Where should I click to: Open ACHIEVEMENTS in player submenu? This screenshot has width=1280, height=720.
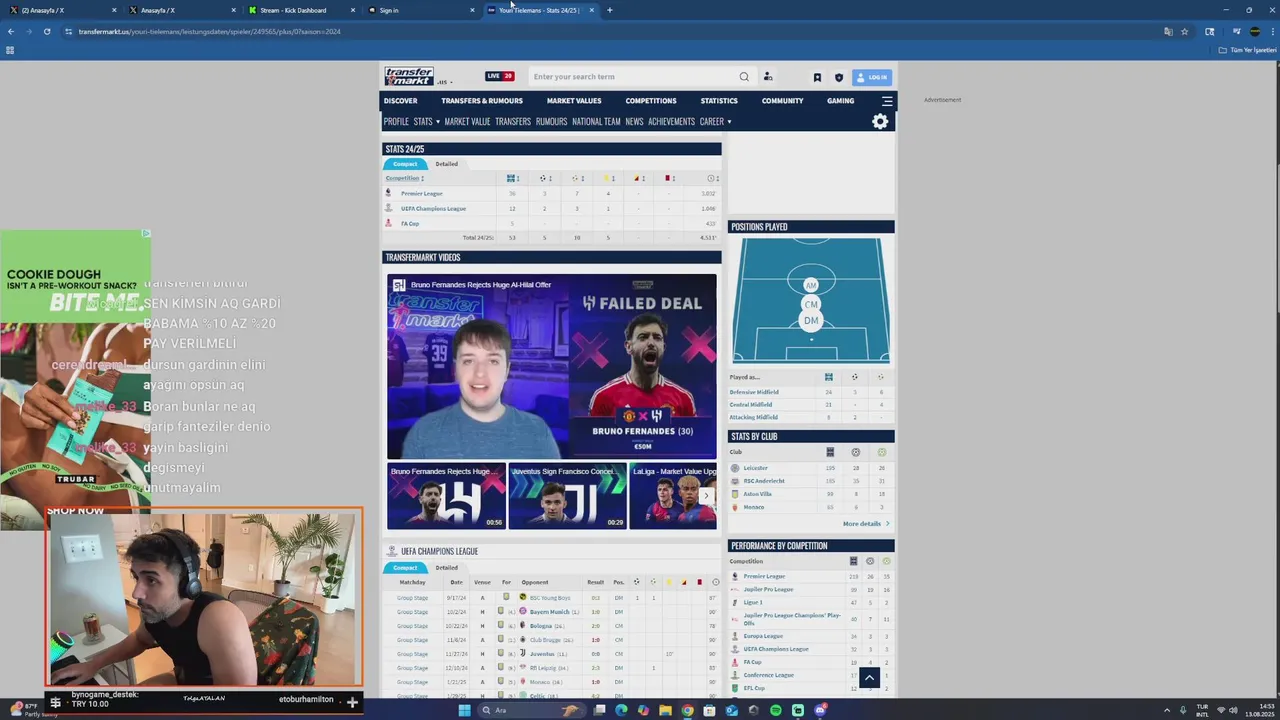671,121
